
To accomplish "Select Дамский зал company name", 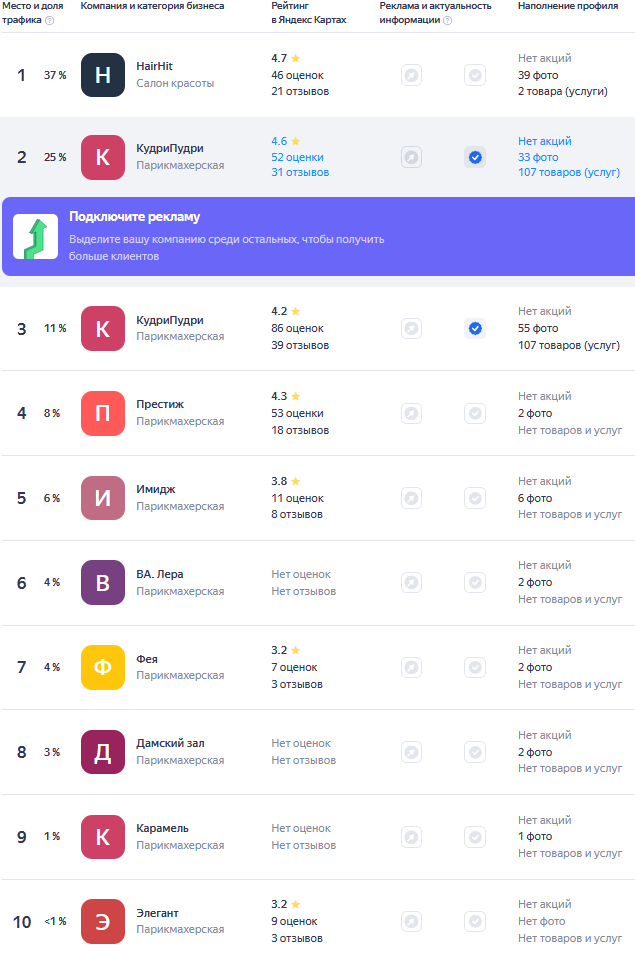I will click(x=170, y=743).
